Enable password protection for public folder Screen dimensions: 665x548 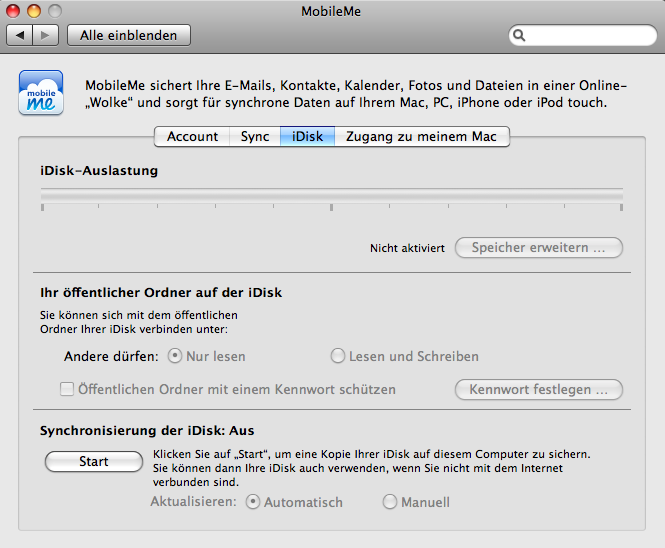click(67, 389)
